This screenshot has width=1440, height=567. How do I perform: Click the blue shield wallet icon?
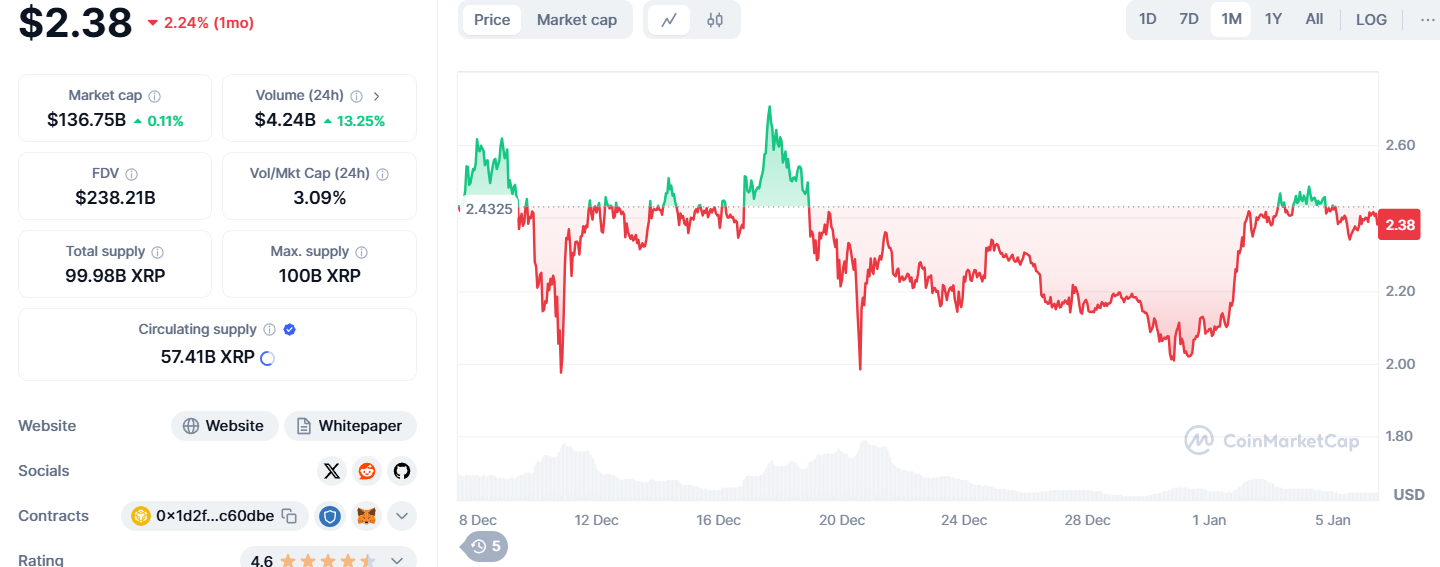point(330,516)
